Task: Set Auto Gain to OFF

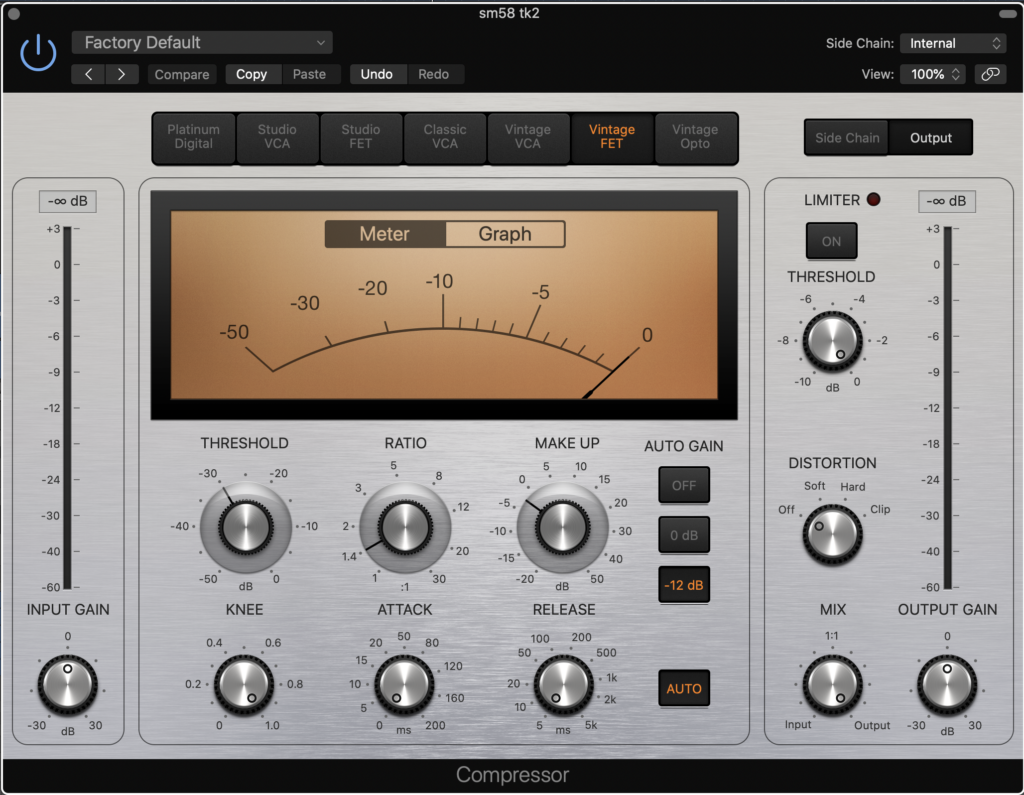Action: [x=684, y=485]
